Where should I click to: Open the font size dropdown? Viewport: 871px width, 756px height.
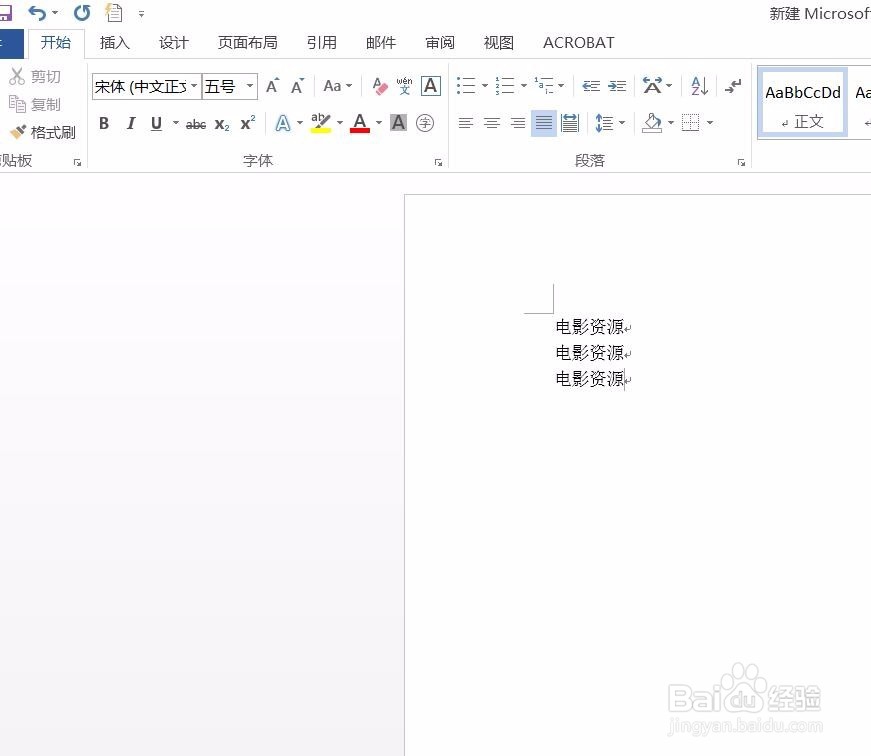249,86
